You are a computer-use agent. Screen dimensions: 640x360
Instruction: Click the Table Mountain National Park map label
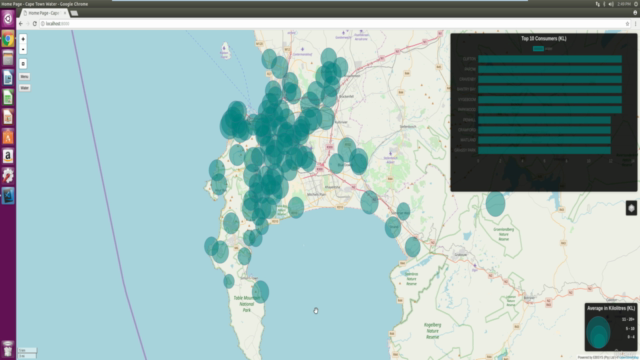tap(247, 304)
